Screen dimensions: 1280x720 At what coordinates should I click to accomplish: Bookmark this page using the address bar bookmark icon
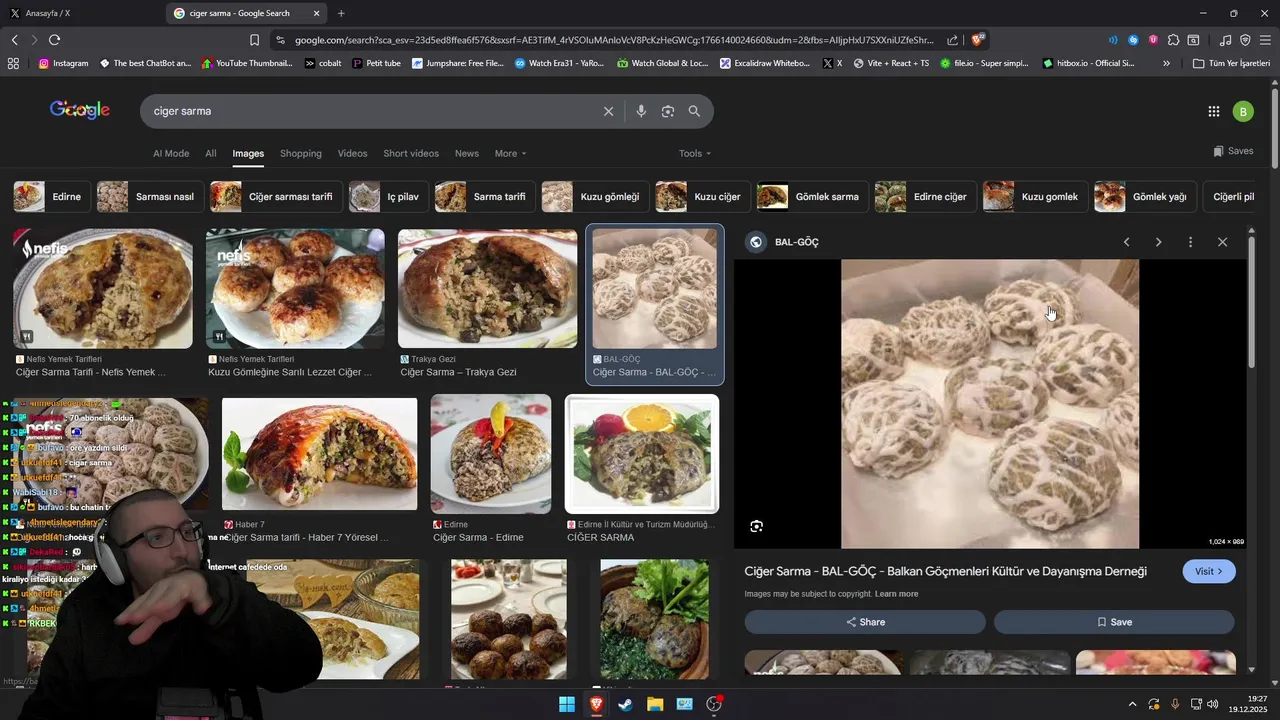tap(254, 40)
